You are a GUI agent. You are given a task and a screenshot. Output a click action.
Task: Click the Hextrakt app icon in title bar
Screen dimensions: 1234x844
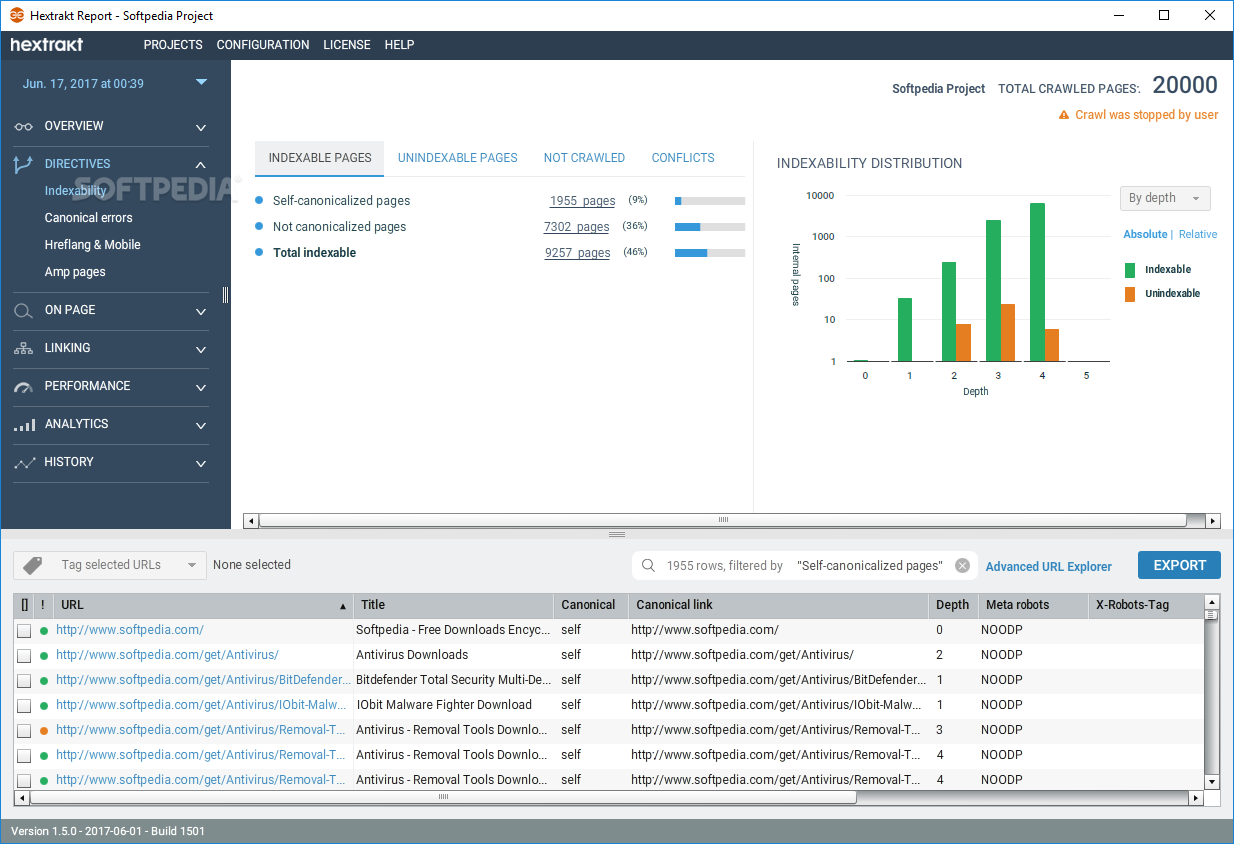pyautogui.click(x=17, y=15)
